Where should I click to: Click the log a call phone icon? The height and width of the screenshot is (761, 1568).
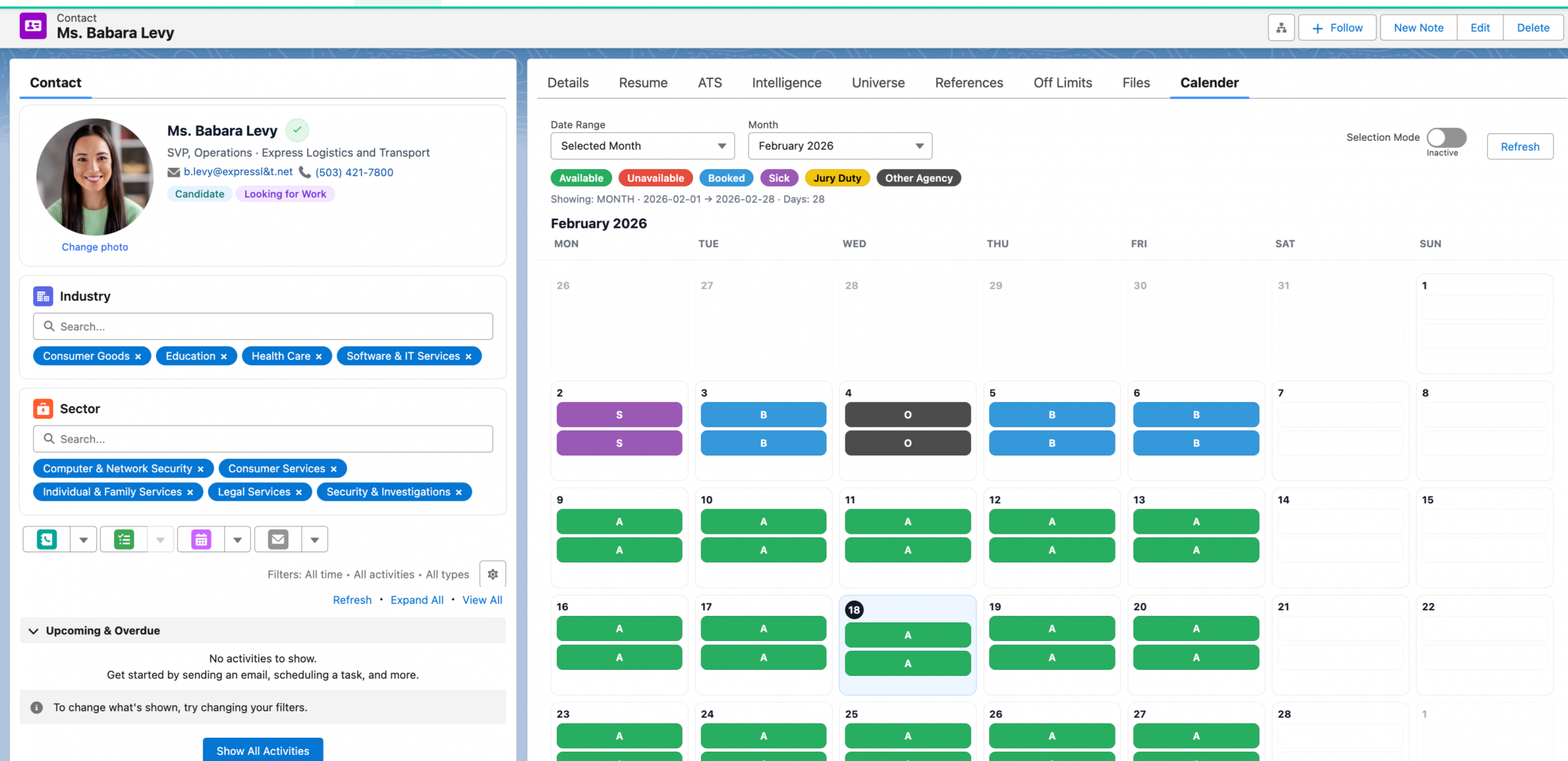[x=47, y=539]
